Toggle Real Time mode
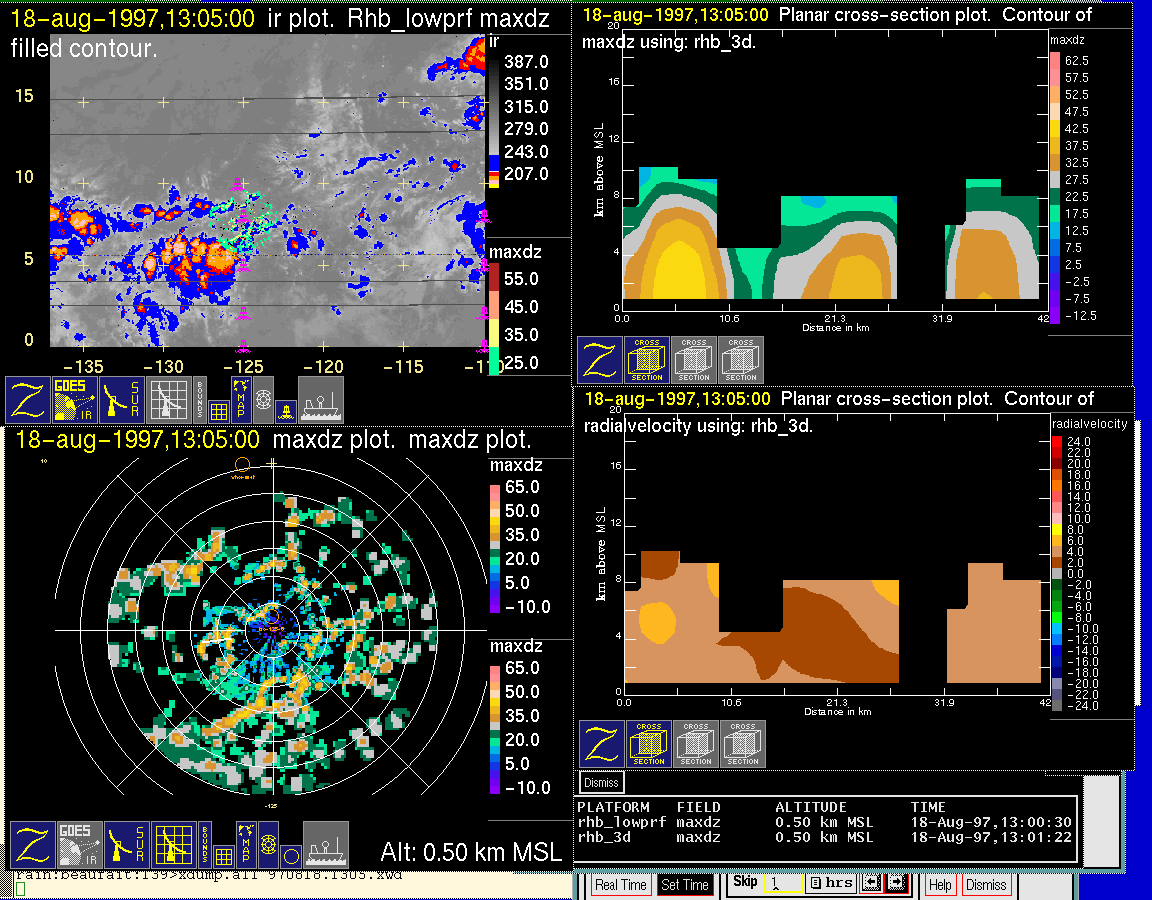 pyautogui.click(x=620, y=885)
